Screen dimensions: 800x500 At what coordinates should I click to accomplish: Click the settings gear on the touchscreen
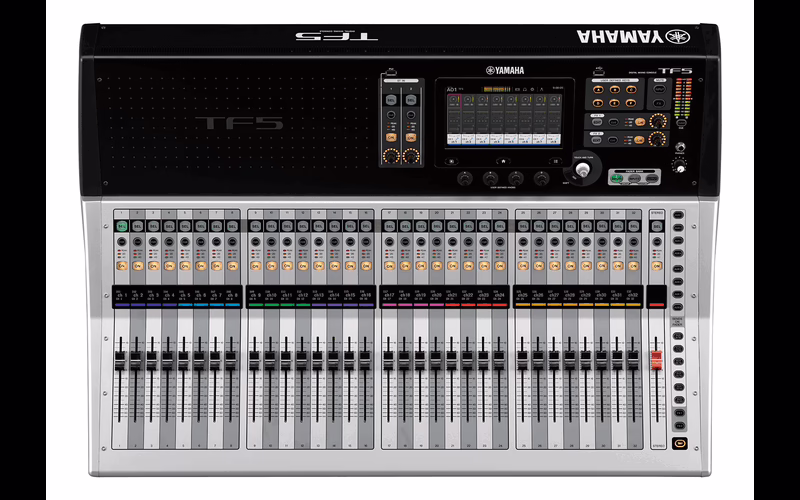point(532,89)
